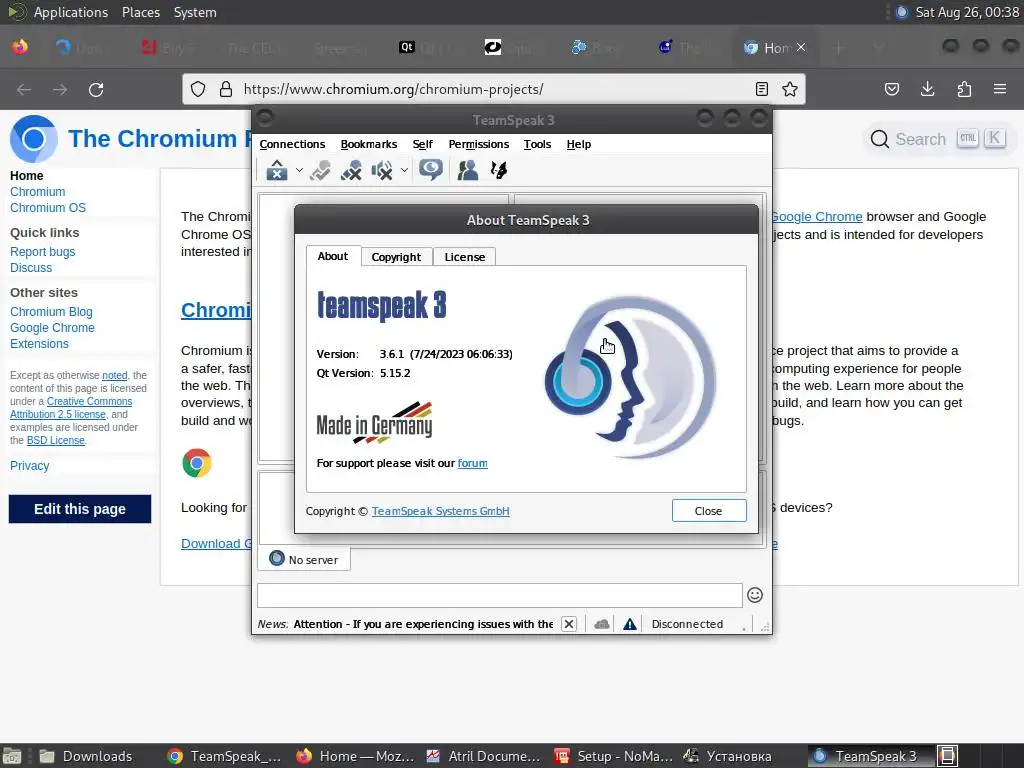Screen dimensions: 1024x768
Task: Click the Edit this page button
Action: point(80,509)
